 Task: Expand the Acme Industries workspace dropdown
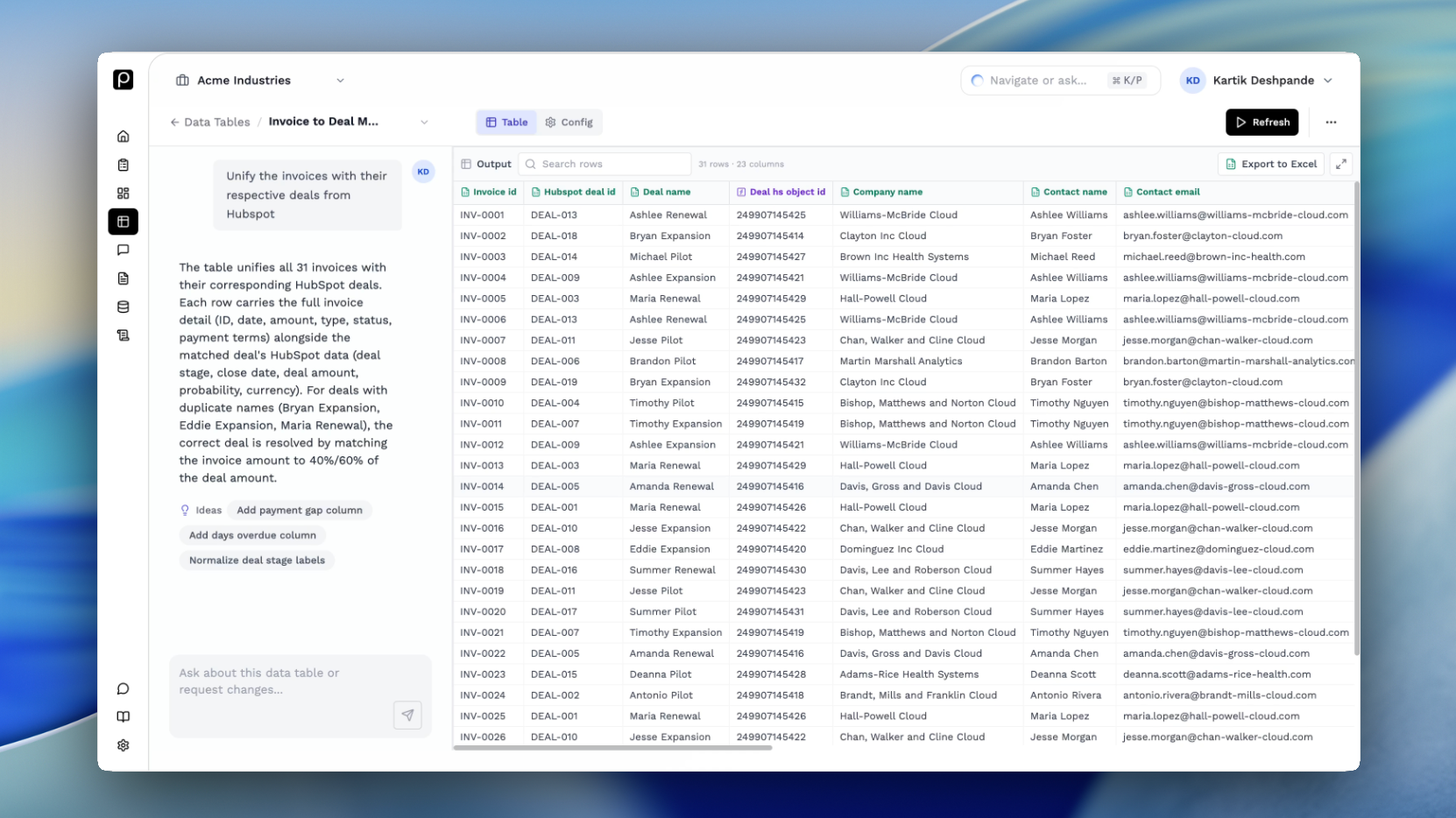coord(340,81)
